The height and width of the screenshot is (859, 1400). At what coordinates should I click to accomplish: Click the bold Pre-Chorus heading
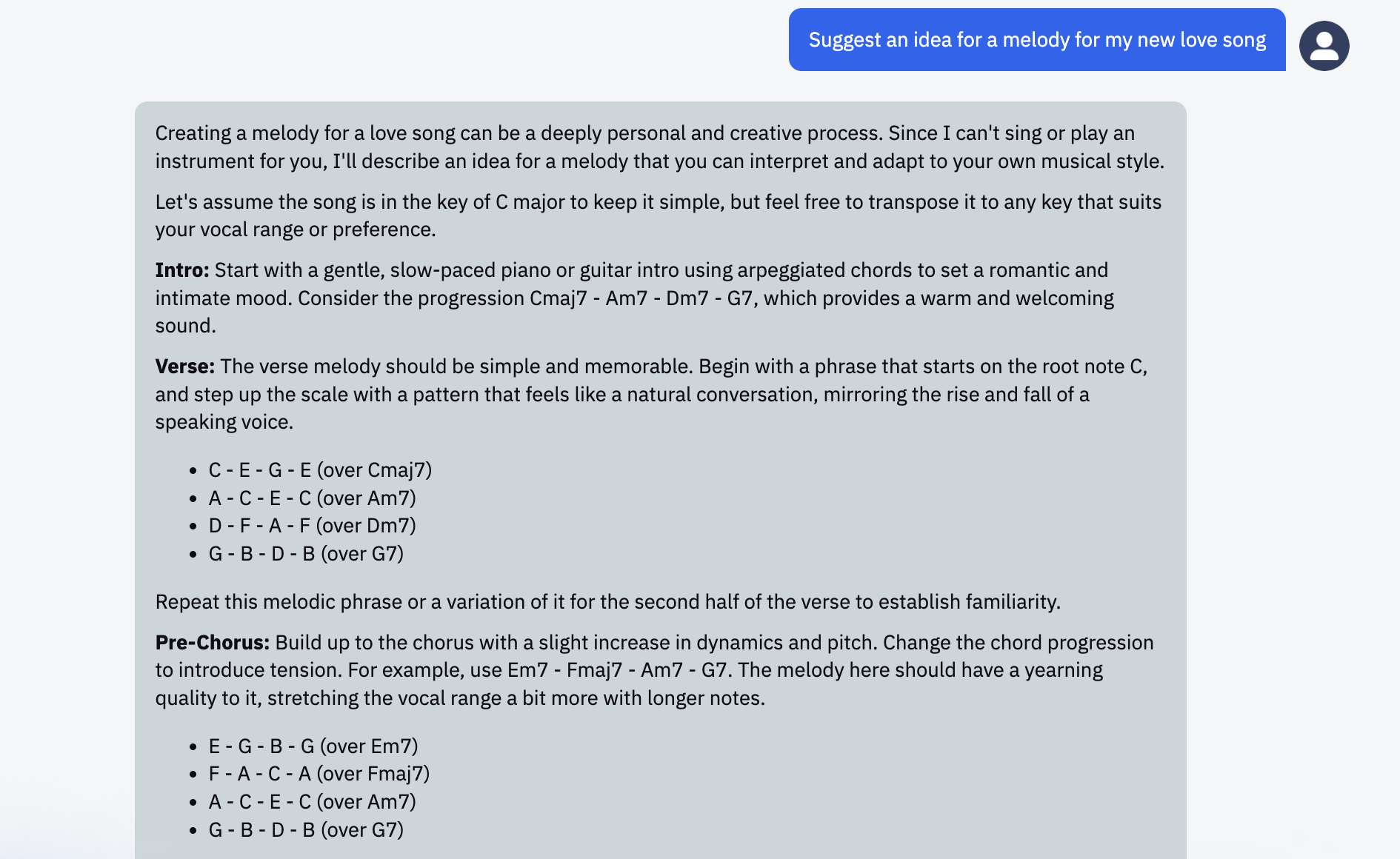212,643
